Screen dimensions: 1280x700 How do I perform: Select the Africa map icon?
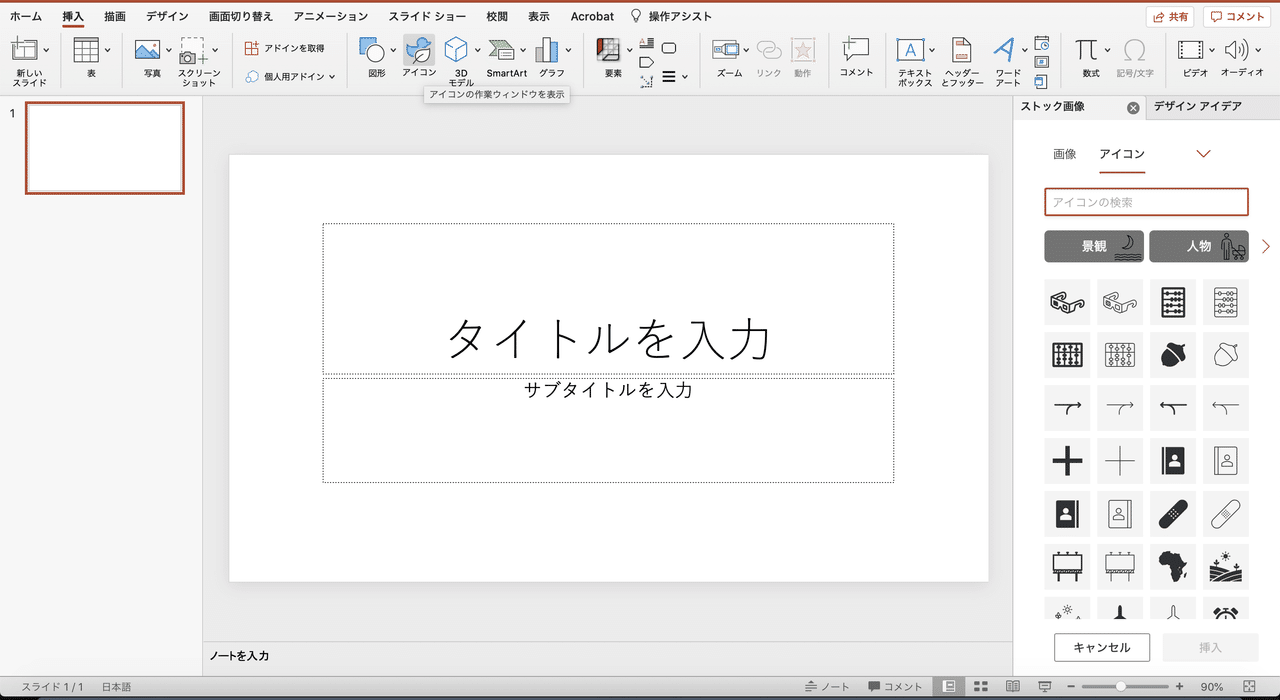pos(1173,566)
